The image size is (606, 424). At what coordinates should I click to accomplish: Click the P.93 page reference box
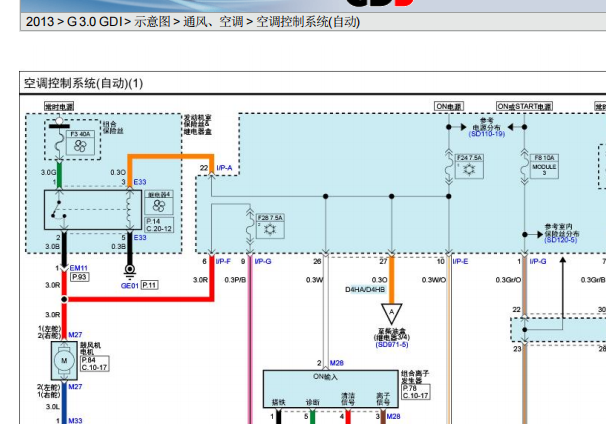[x=80, y=277]
